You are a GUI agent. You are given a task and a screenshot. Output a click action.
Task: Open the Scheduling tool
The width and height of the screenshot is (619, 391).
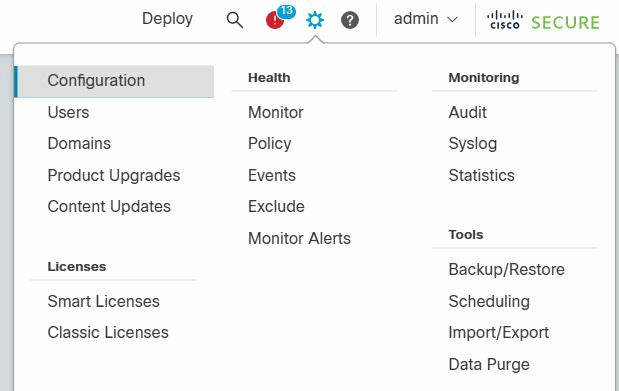489,302
